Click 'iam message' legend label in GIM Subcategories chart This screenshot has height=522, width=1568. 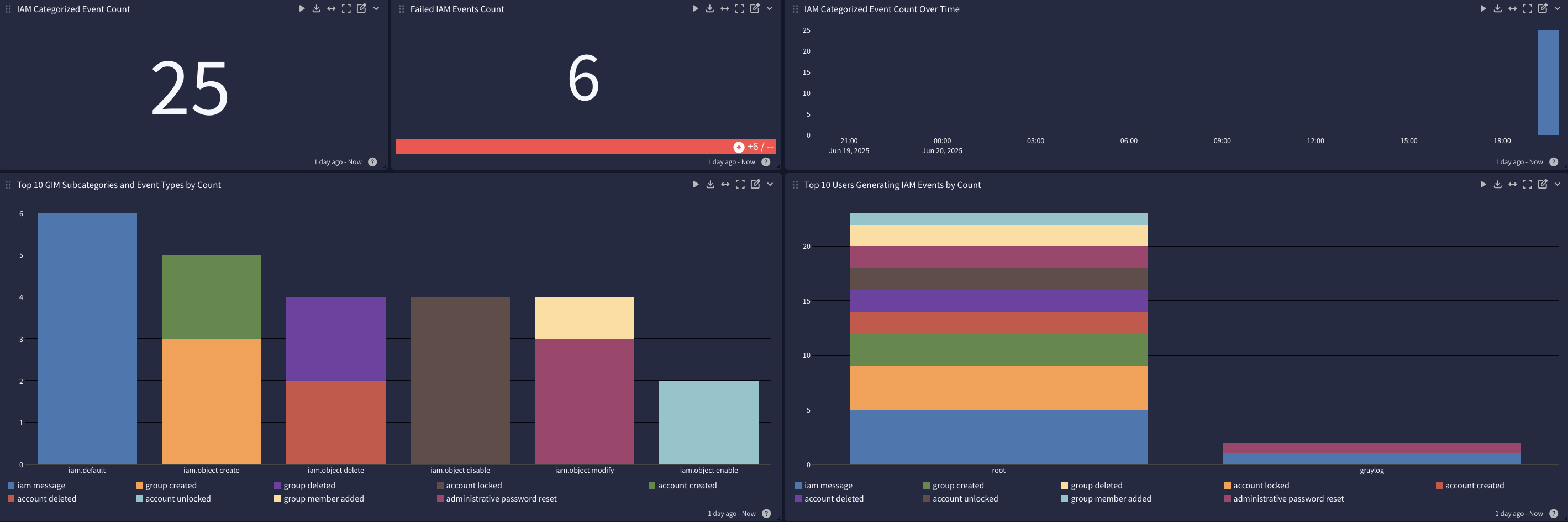[41, 486]
